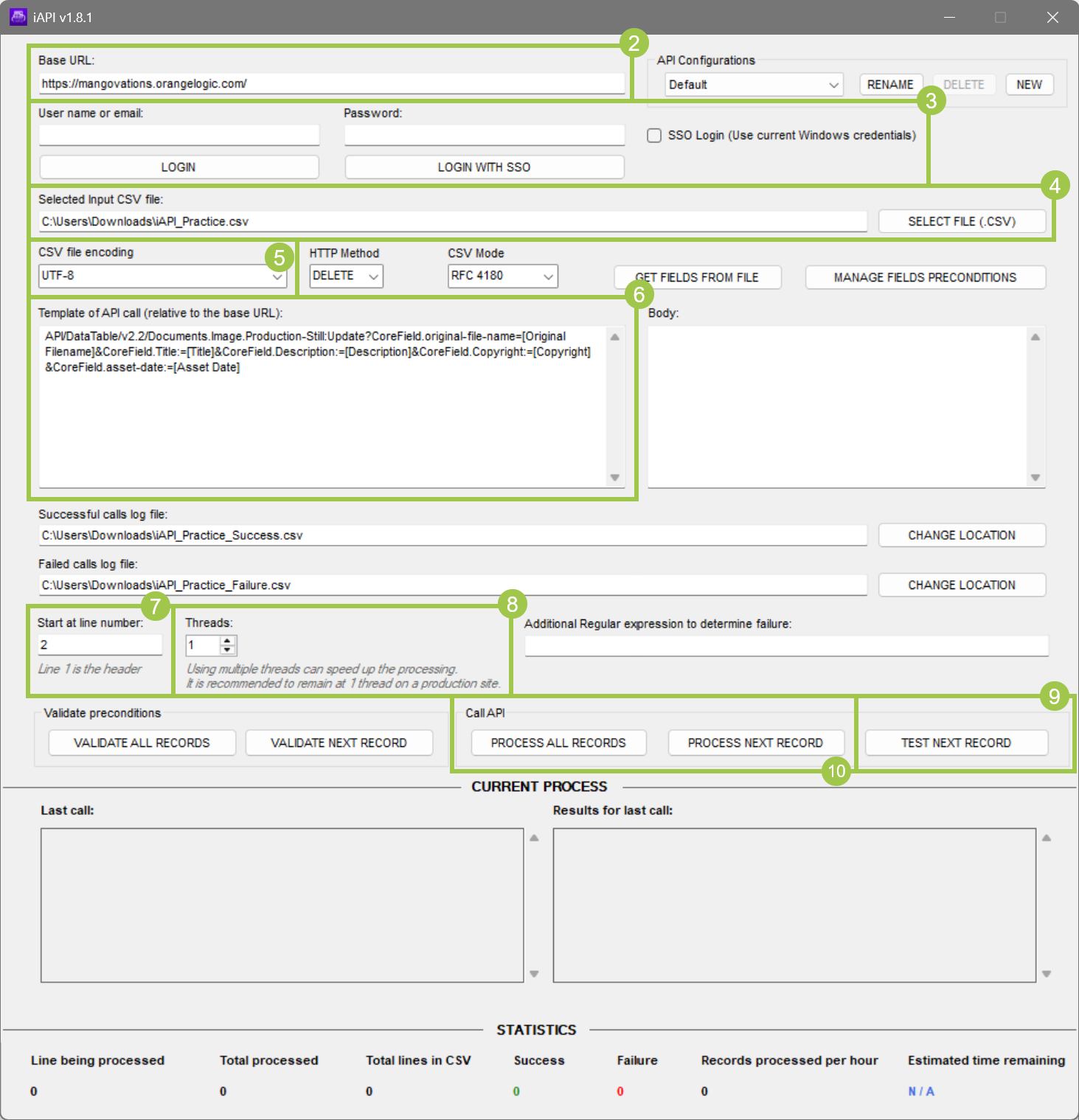Rename the Default API configuration
This screenshot has width=1079, height=1120.
point(890,84)
